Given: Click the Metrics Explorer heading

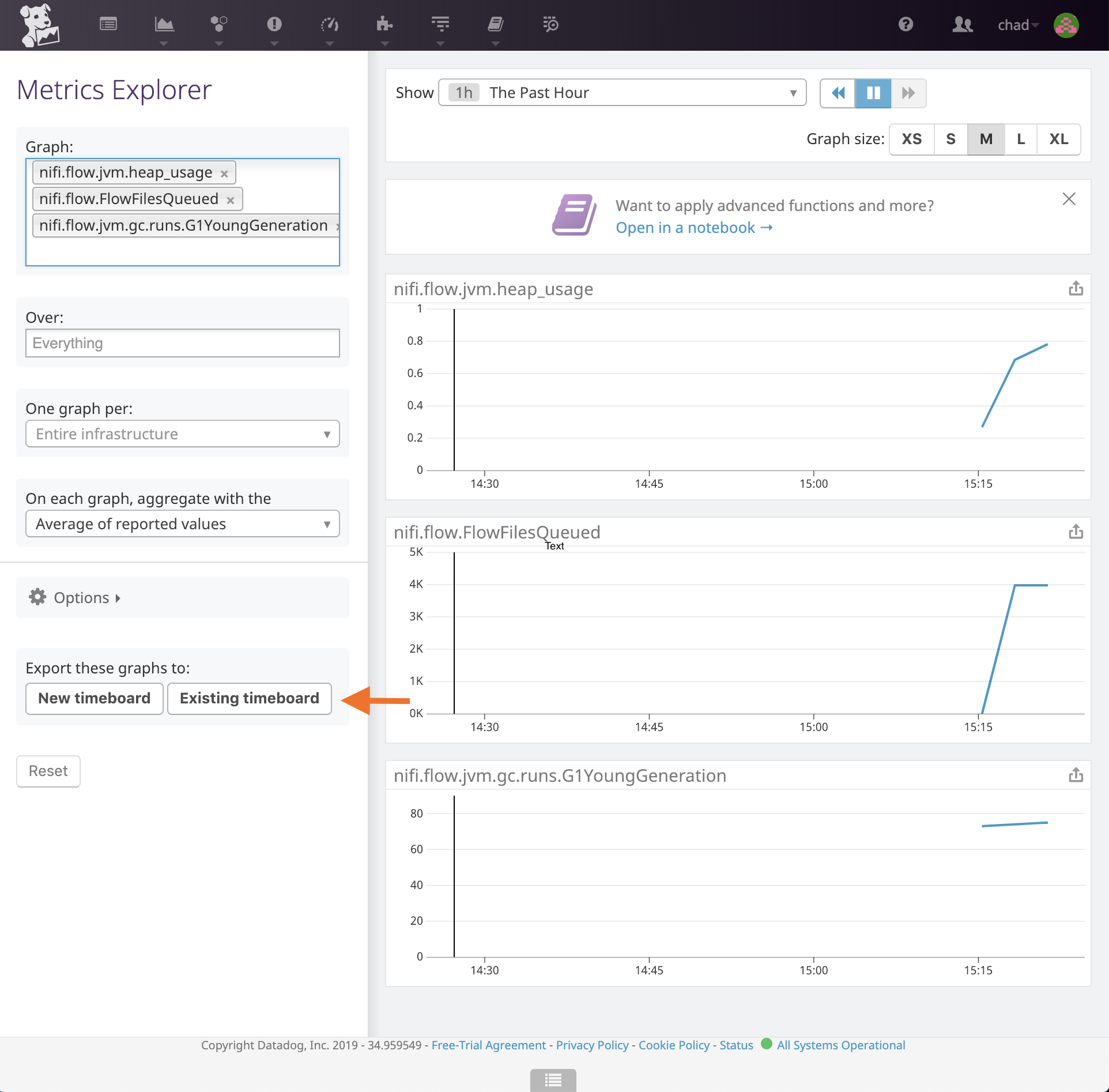Looking at the screenshot, I should coord(114,90).
